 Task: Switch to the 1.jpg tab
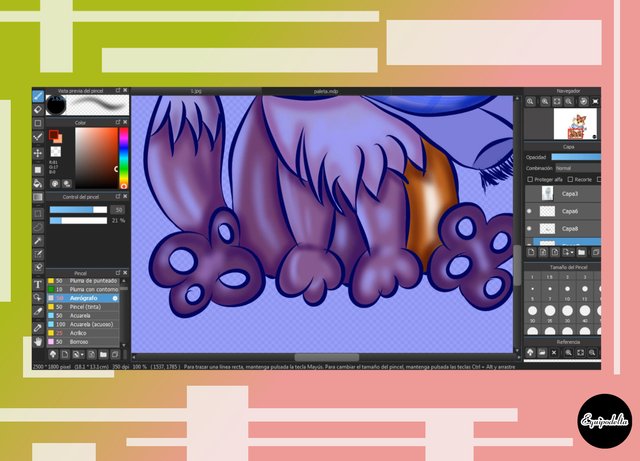(x=196, y=91)
